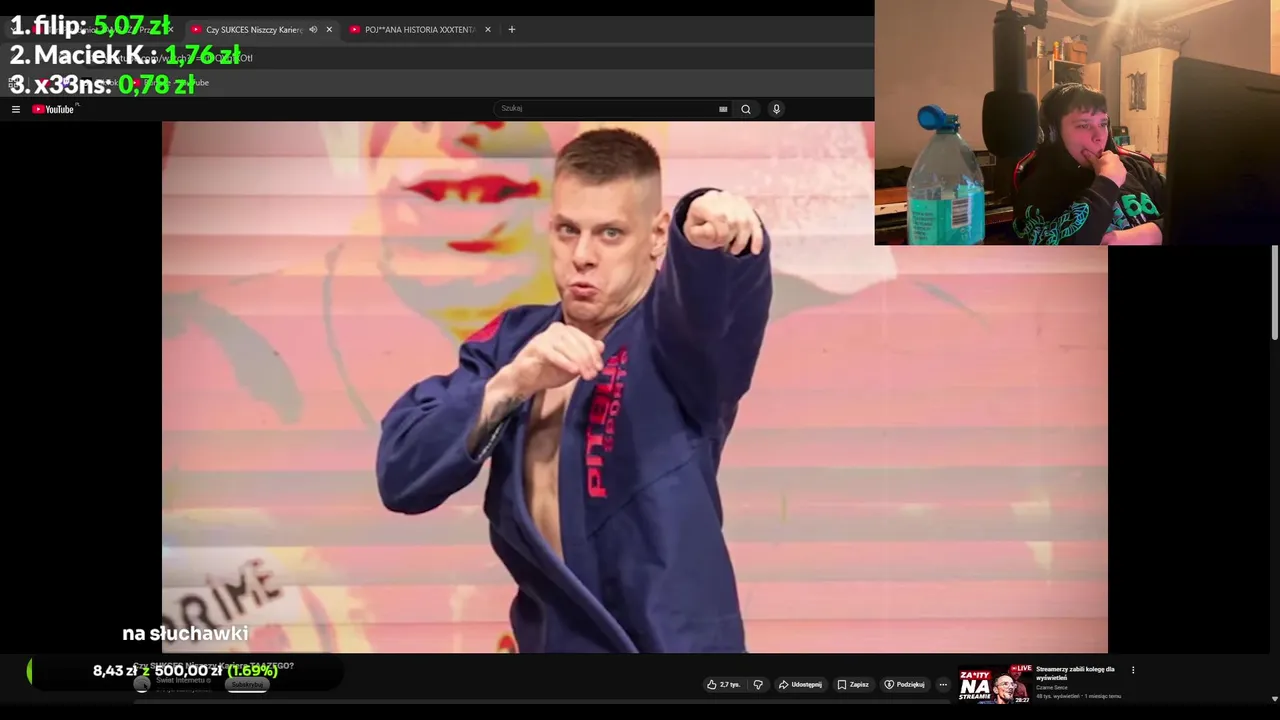
Task: Click the page vertical scrollbar
Action: point(1275,292)
